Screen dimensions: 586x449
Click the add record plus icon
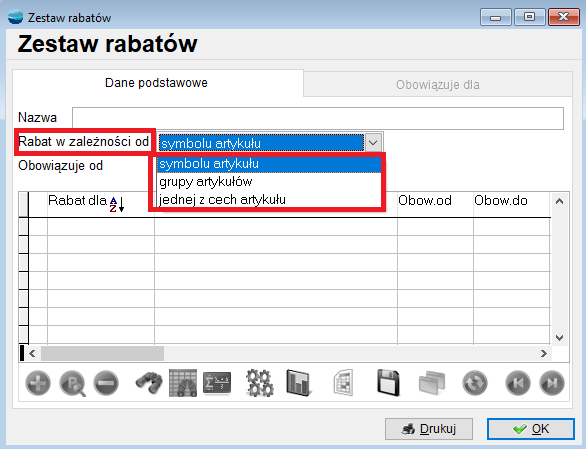38,383
